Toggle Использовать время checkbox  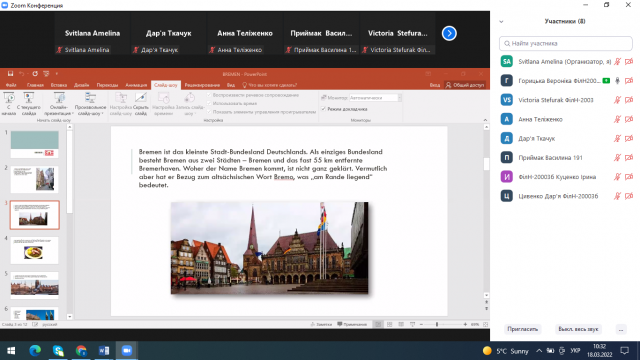tap(209, 103)
